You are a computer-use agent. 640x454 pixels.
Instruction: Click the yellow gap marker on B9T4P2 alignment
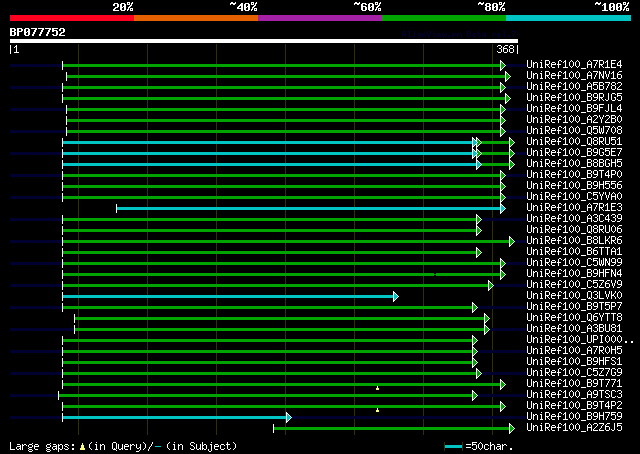[378, 410]
